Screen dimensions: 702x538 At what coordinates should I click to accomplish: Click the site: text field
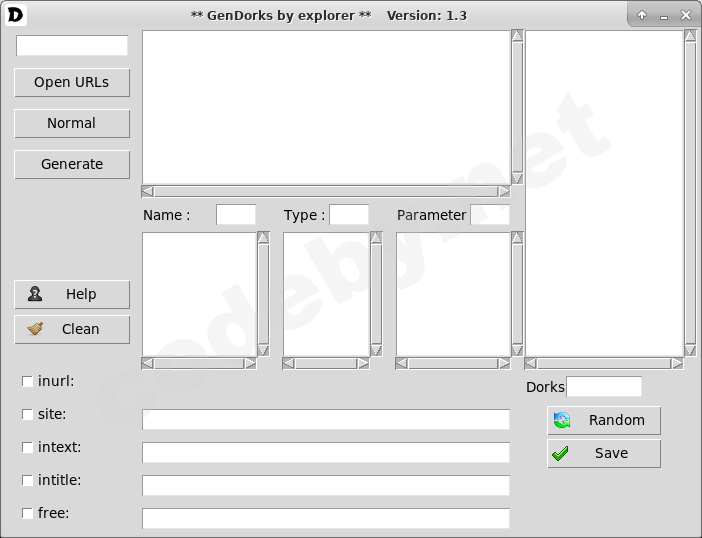coord(326,419)
